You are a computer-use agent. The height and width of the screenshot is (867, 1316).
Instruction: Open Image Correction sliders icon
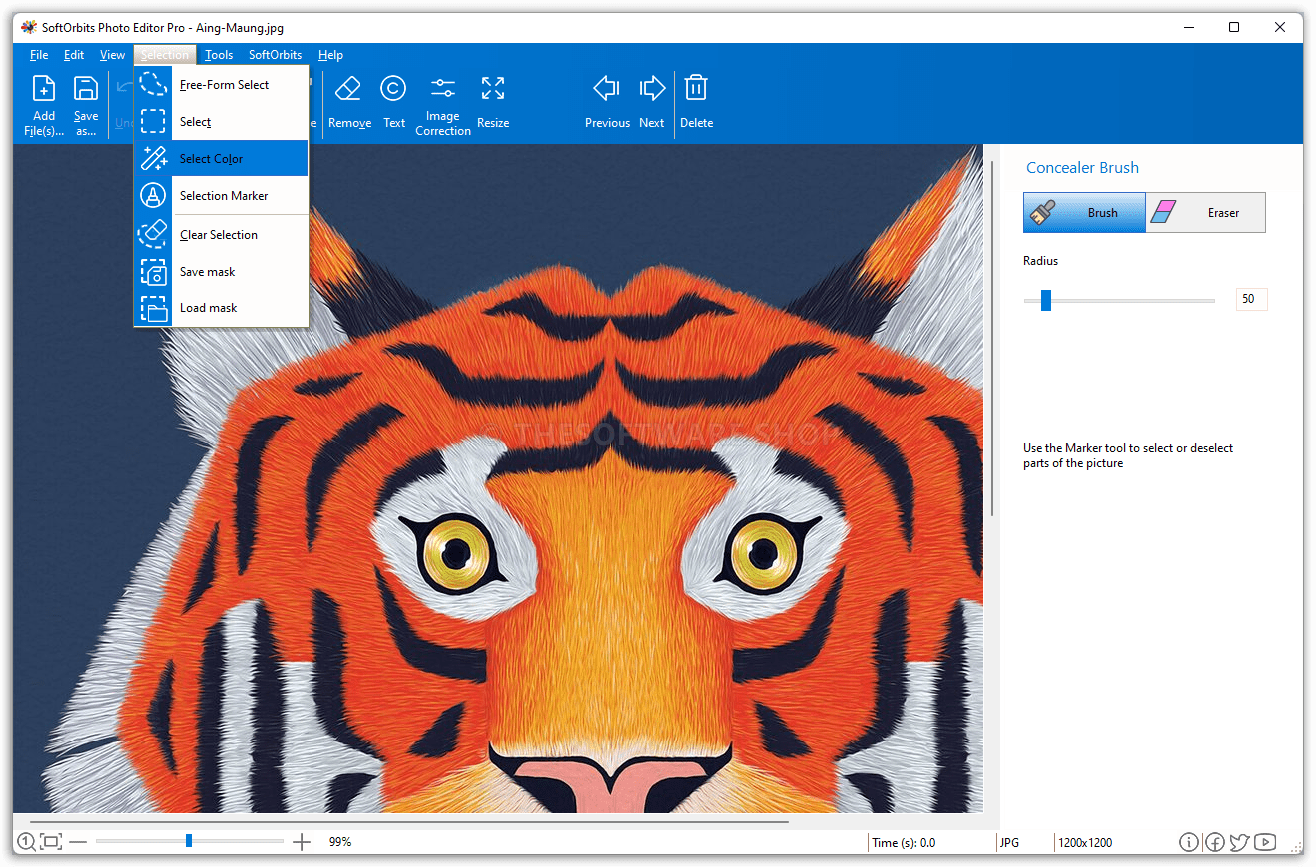click(443, 88)
